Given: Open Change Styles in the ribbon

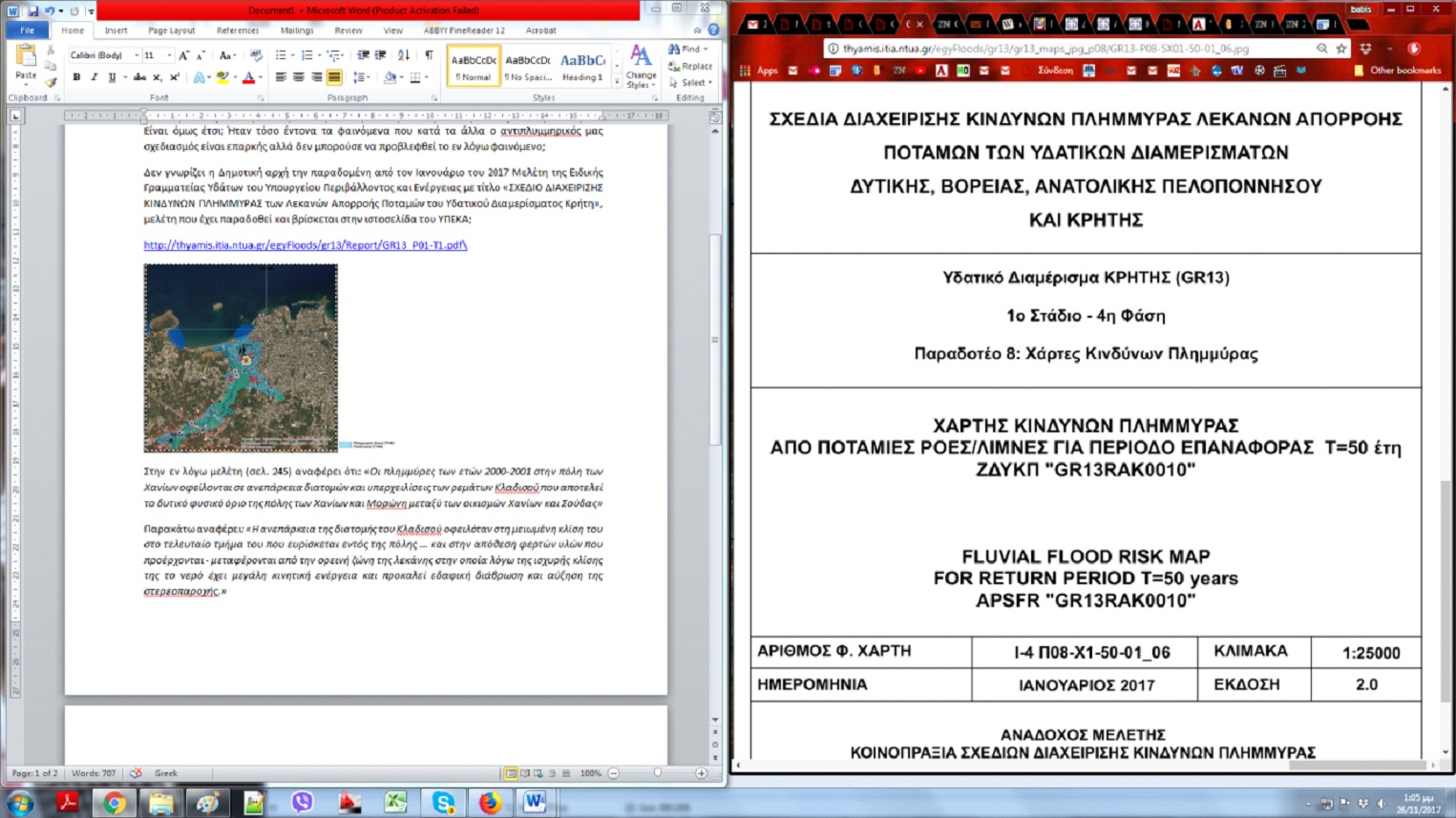Looking at the screenshot, I should coord(641,67).
